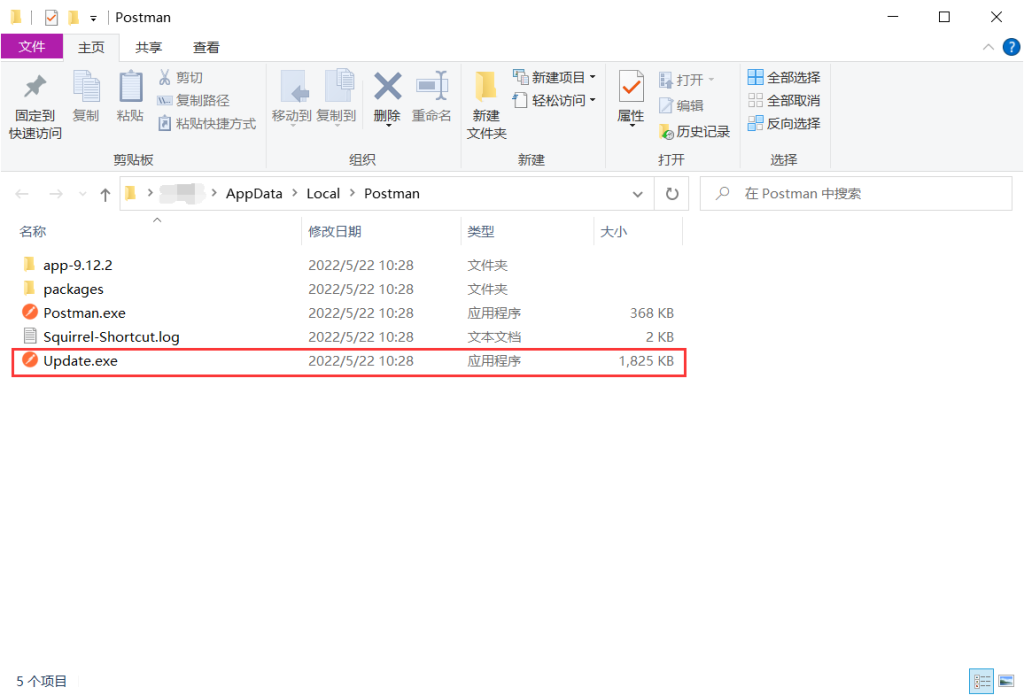
Task: Expand chevron after AppData breadcrumb
Action: point(295,193)
